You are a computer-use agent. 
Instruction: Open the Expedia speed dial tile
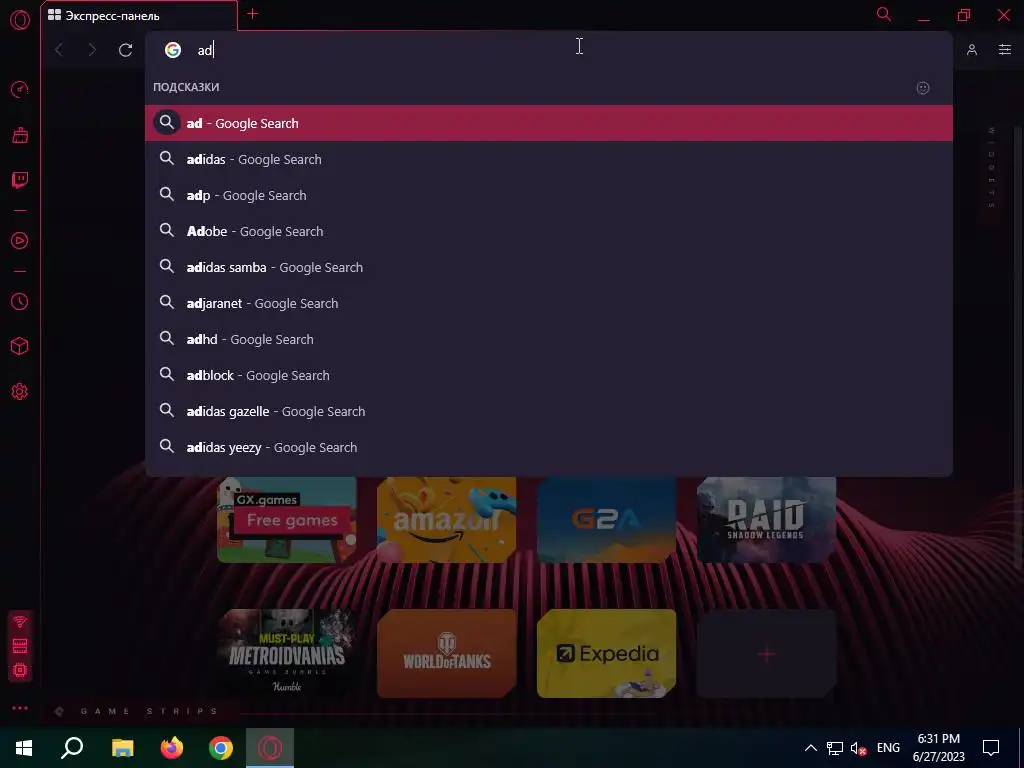point(606,653)
